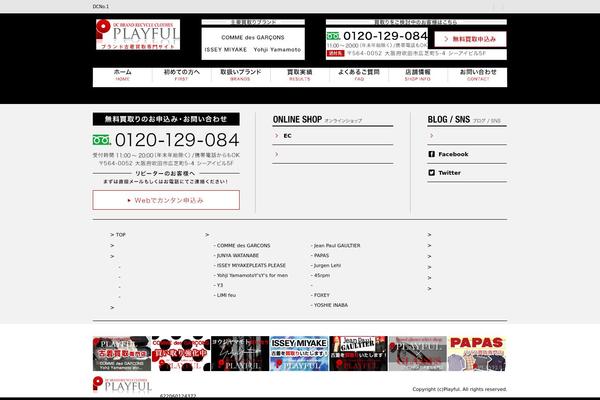Screen dimensions: 600x400
Task: Click the ONLINE SHOP heading
Action: tap(297, 119)
